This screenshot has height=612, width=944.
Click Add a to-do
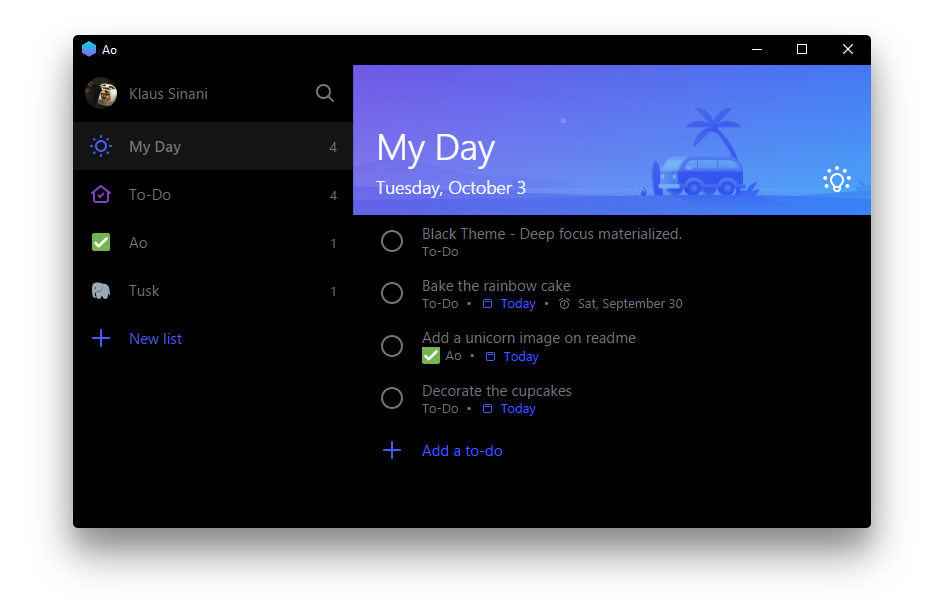462,450
